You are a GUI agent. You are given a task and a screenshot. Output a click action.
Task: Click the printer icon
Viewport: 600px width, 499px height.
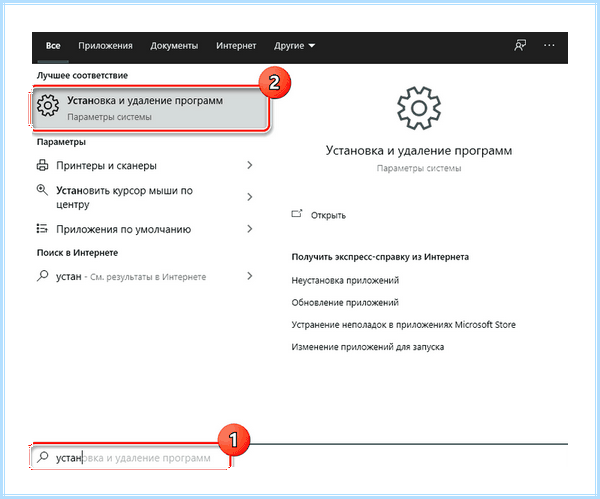42,165
